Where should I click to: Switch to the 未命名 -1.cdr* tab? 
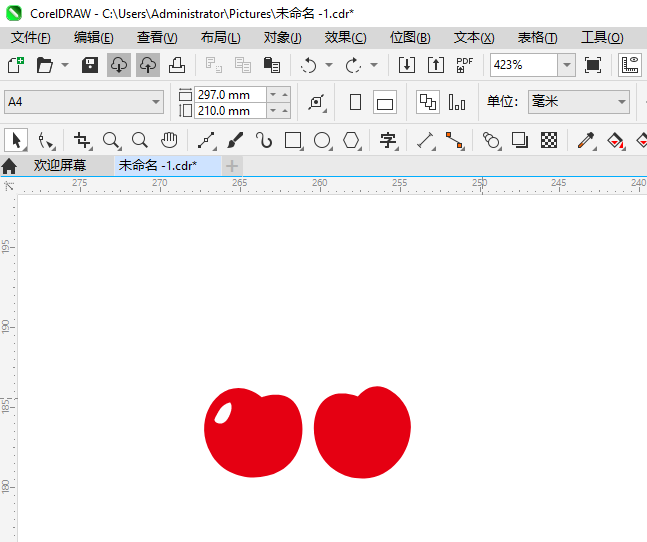[167, 166]
